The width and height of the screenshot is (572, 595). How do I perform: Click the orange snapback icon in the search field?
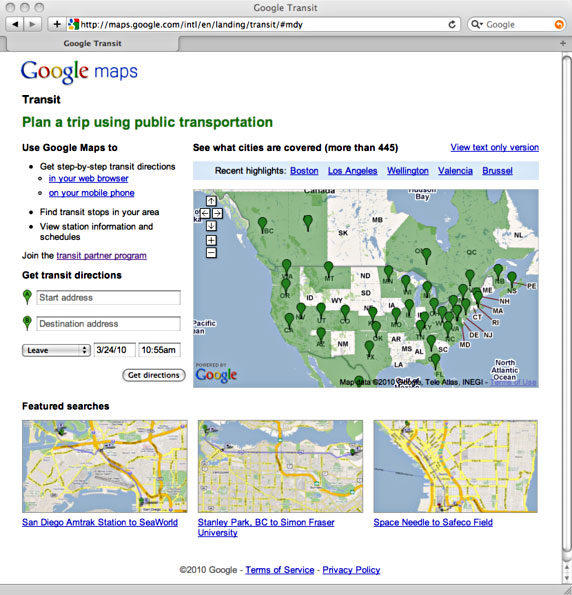(559, 25)
